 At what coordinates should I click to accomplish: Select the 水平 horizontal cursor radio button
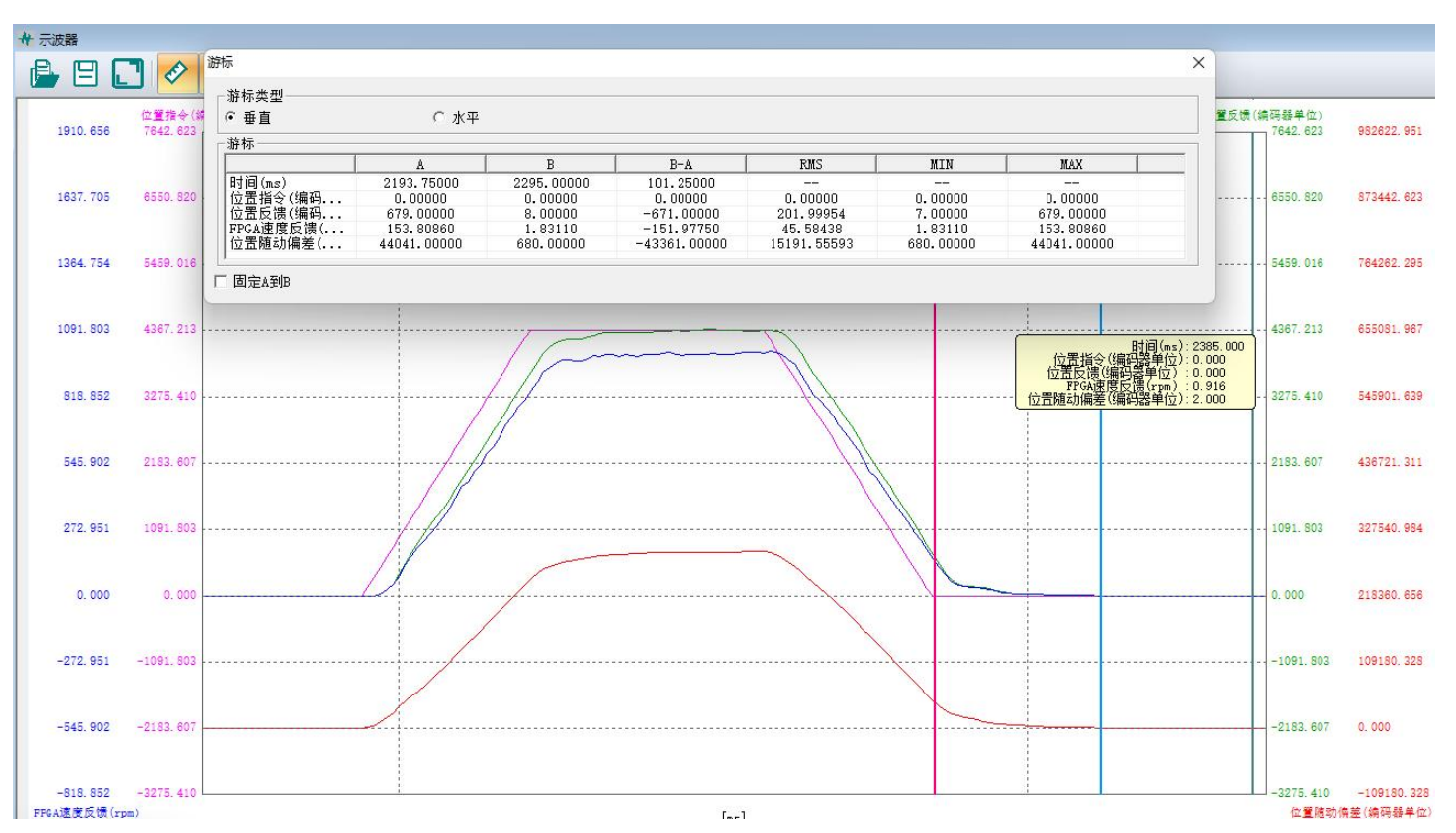click(x=439, y=118)
